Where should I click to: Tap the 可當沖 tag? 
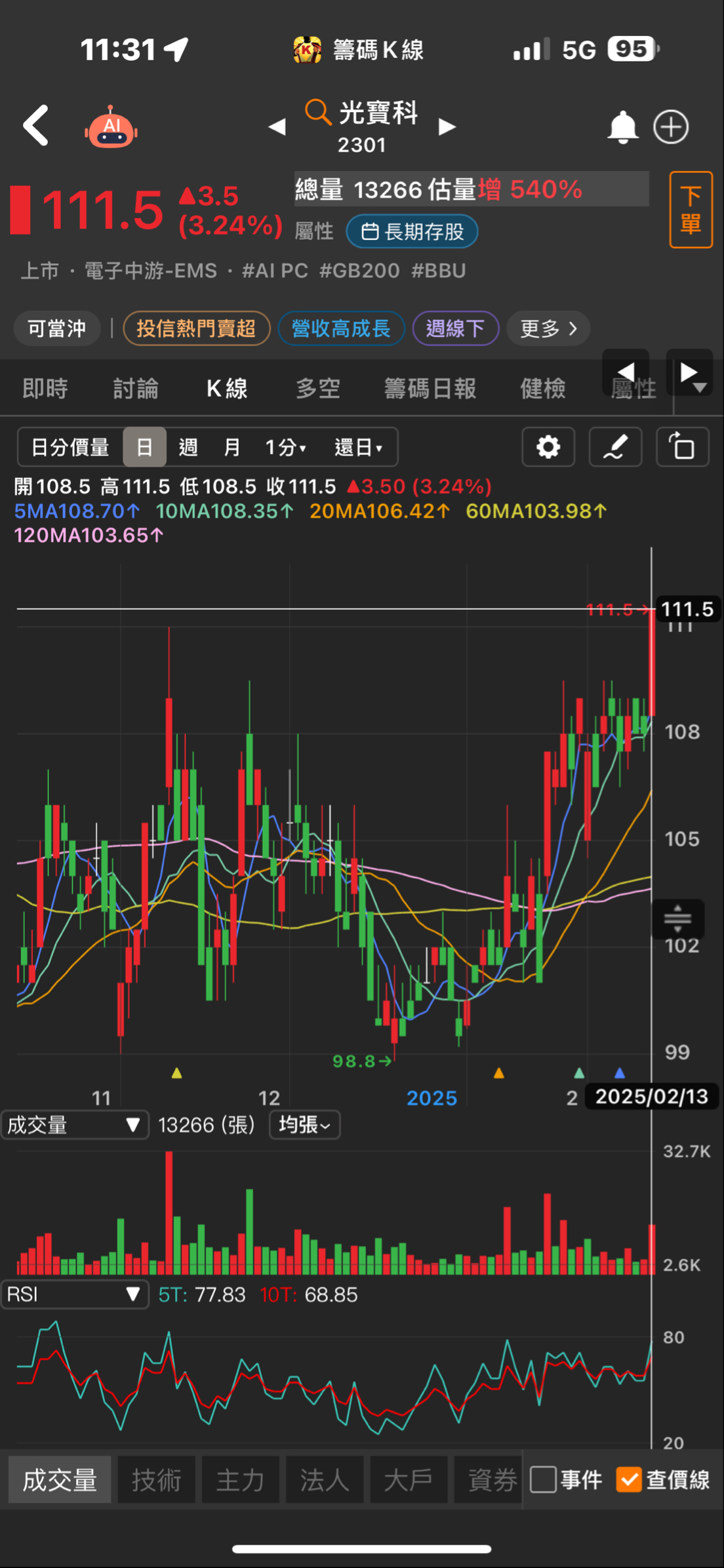tap(57, 328)
